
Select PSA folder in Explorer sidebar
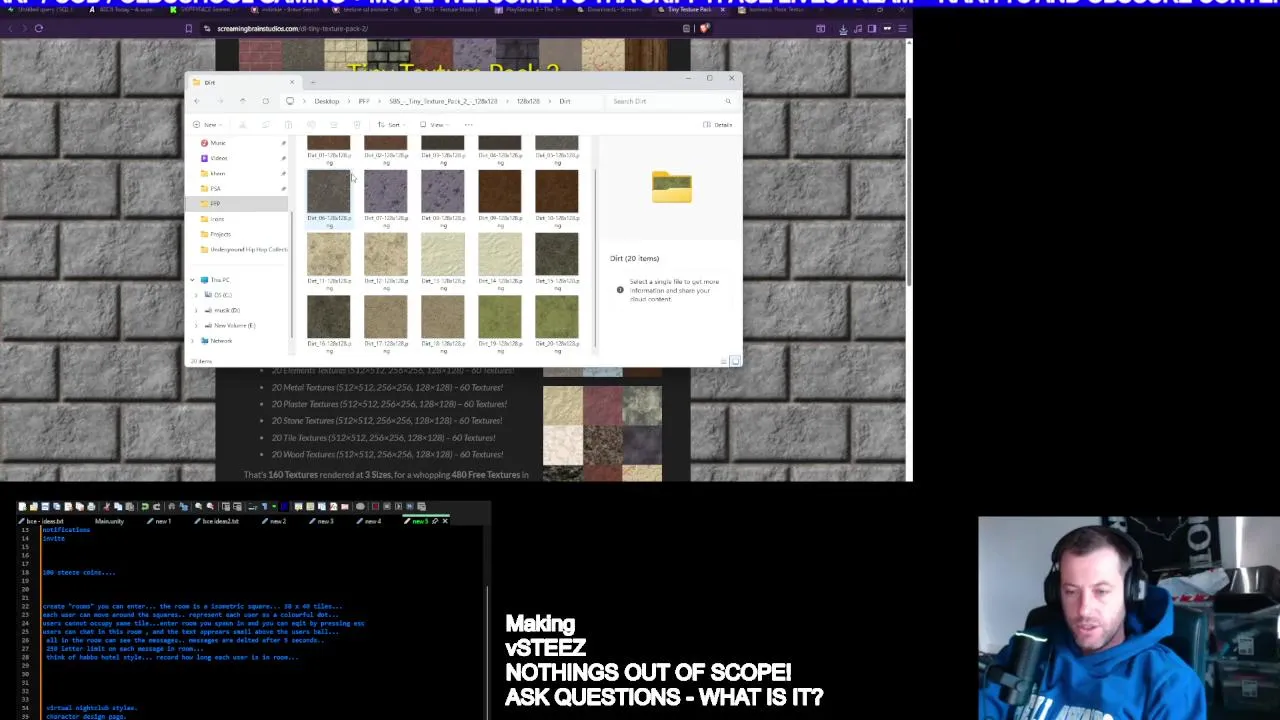[x=215, y=188]
